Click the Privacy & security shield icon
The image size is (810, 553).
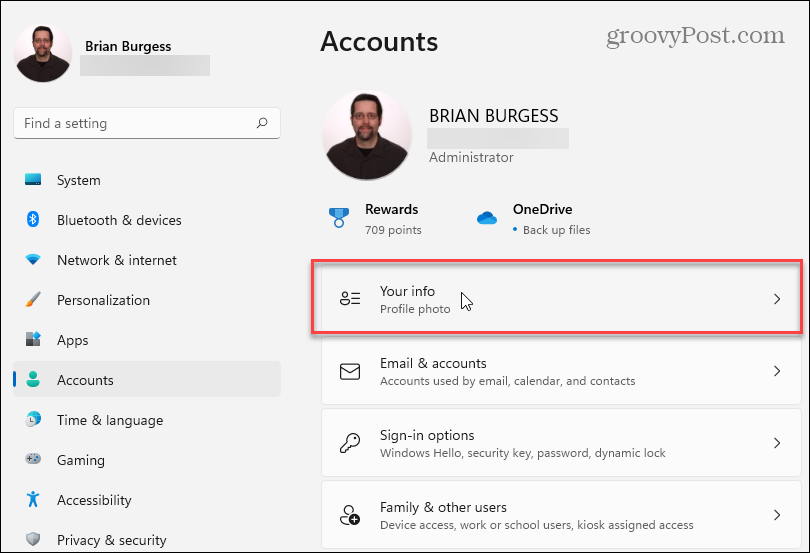click(x=33, y=539)
